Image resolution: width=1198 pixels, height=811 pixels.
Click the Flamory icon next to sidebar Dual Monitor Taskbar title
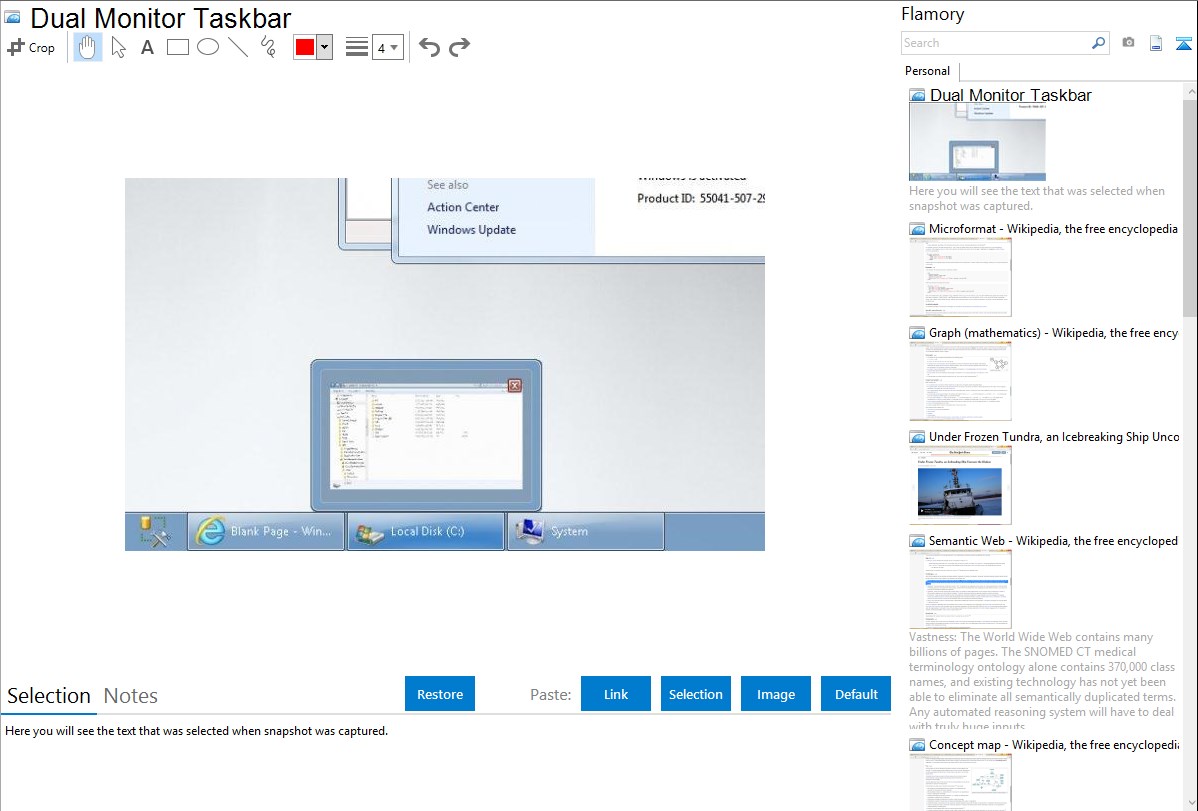[x=918, y=96]
